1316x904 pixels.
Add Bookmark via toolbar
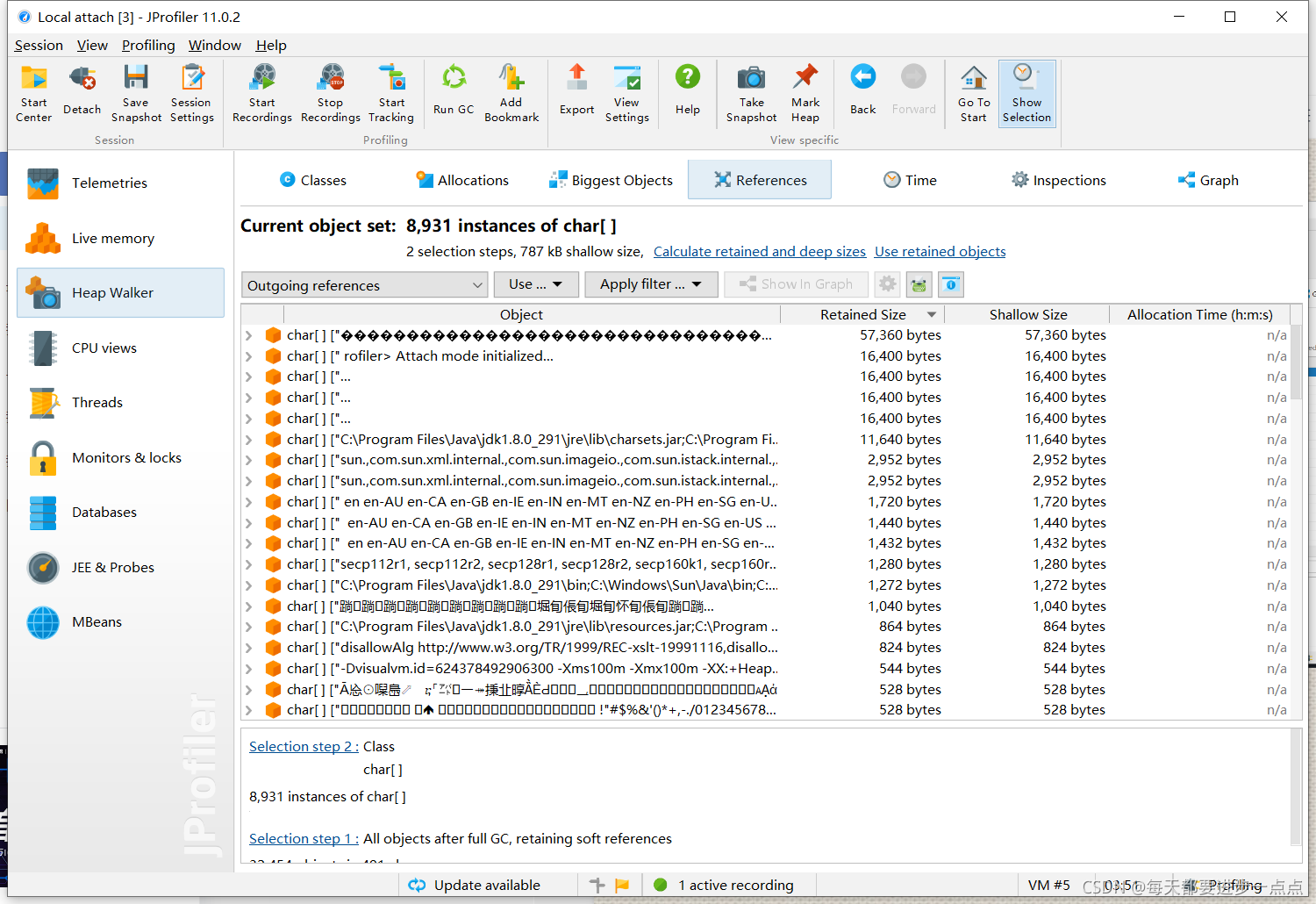coord(511,93)
